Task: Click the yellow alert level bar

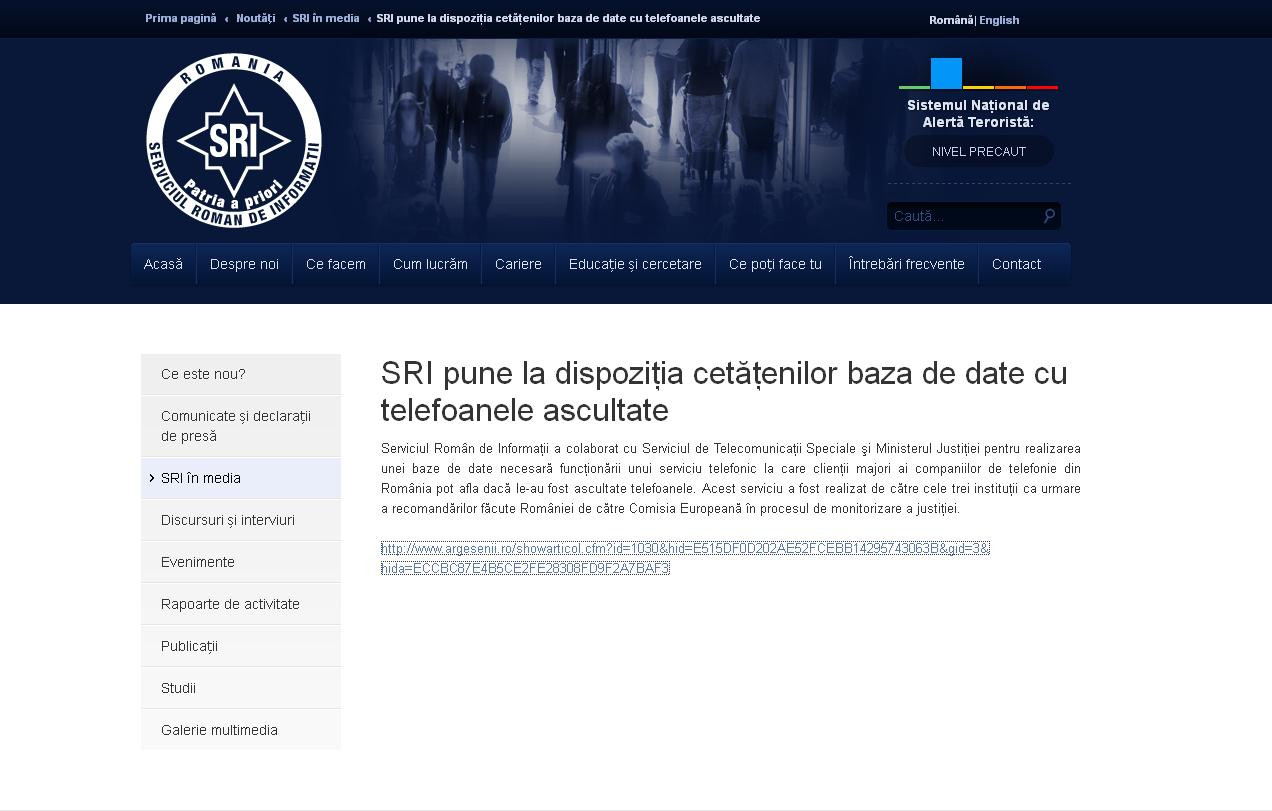Action: pyautogui.click(x=978, y=87)
